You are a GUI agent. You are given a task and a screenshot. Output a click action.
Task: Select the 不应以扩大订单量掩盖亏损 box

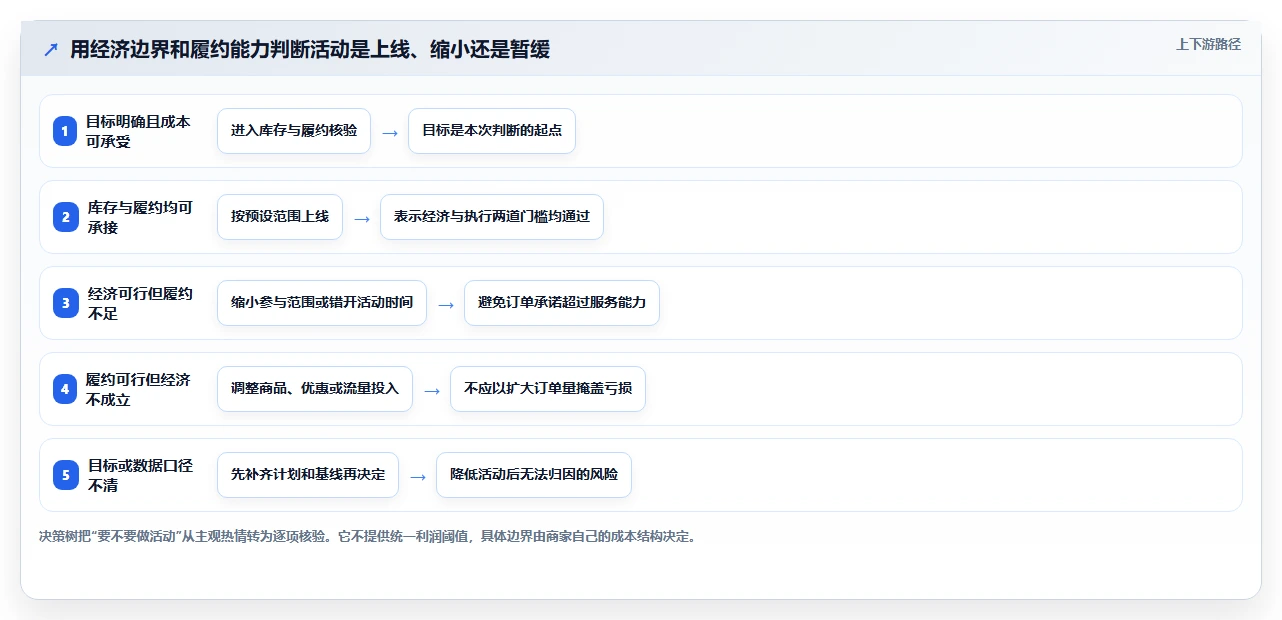(548, 389)
